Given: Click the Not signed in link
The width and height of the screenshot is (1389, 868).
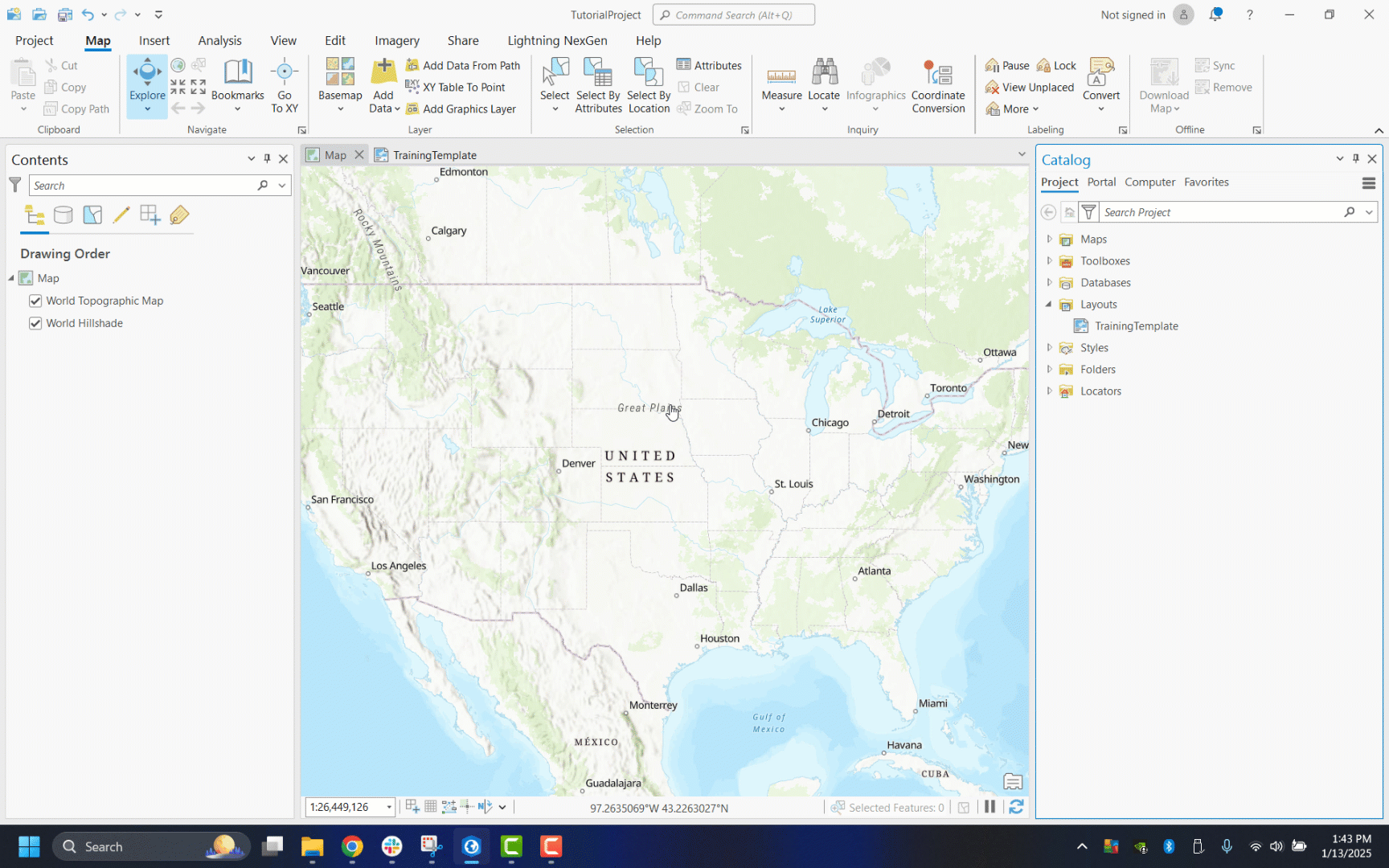Looking at the screenshot, I should pyautogui.click(x=1133, y=14).
